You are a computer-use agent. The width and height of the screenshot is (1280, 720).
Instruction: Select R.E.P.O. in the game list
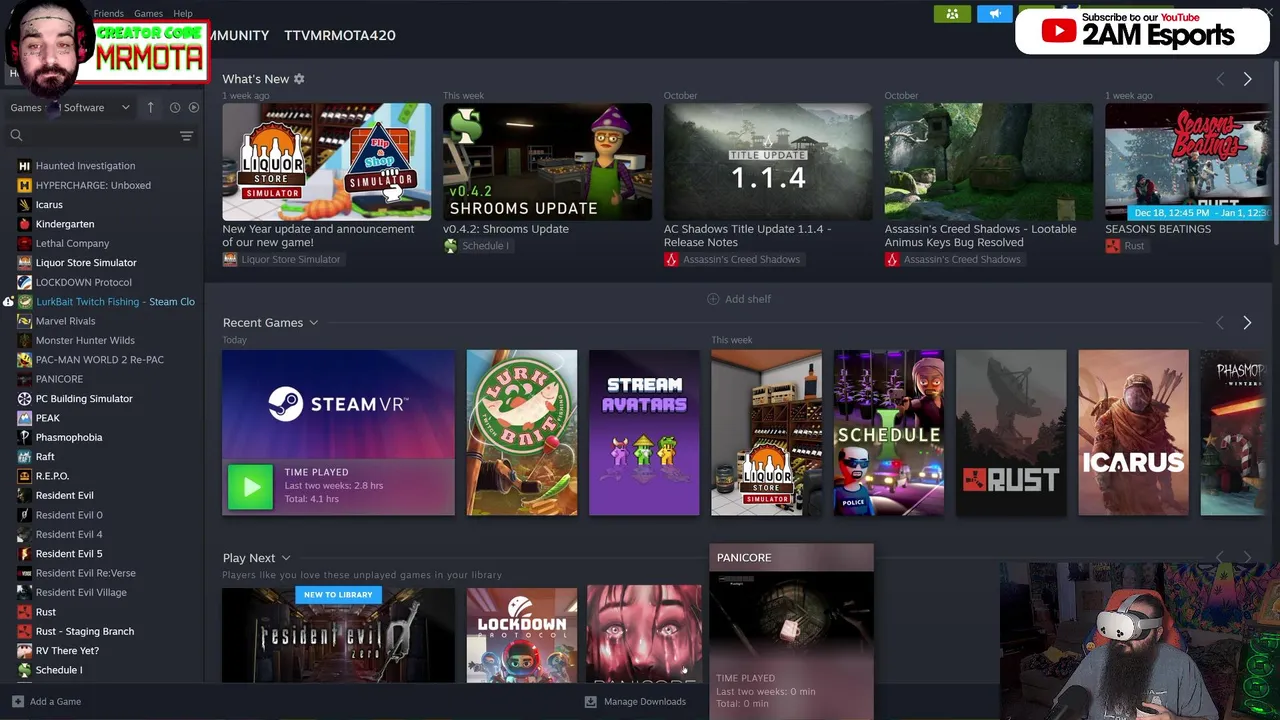[52, 476]
